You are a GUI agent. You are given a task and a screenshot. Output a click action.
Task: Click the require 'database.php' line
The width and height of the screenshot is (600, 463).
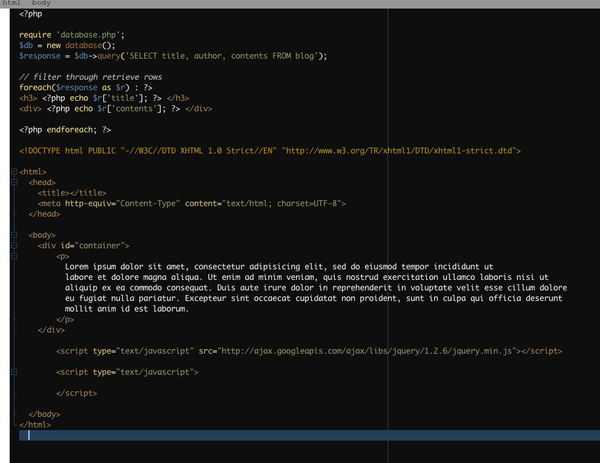point(72,35)
